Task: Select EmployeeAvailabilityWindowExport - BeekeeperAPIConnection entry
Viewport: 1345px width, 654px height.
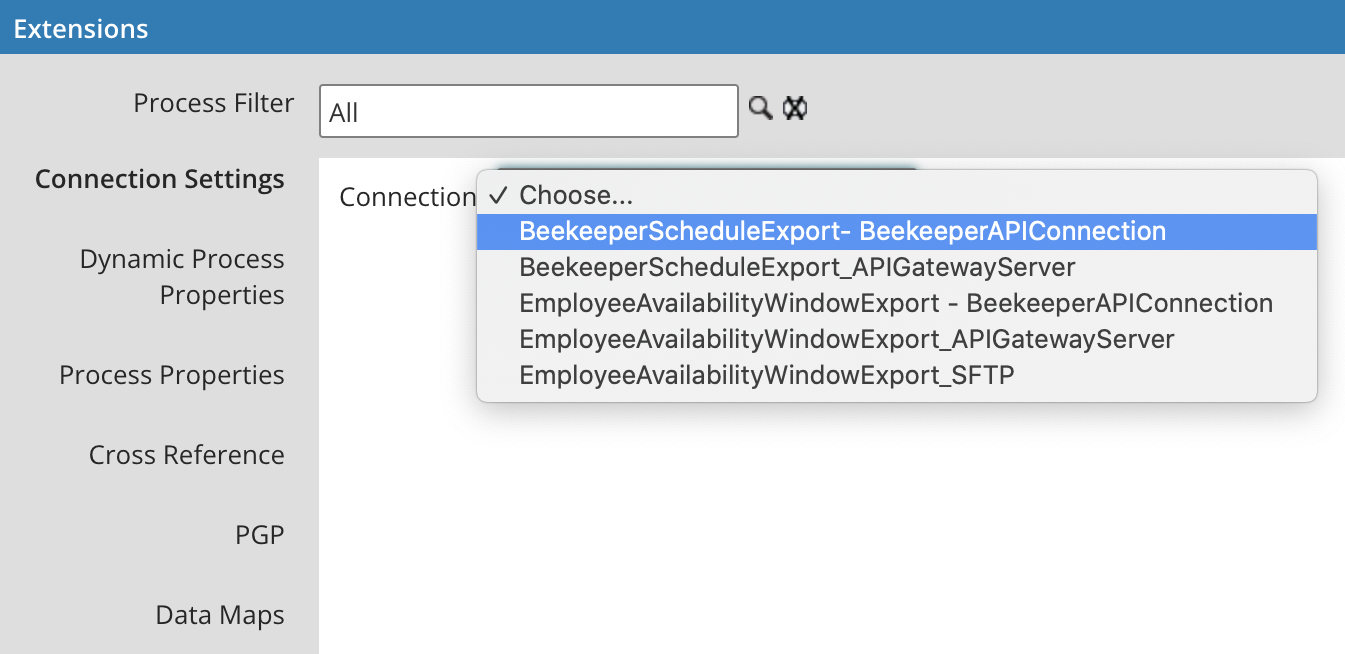Action: (897, 303)
